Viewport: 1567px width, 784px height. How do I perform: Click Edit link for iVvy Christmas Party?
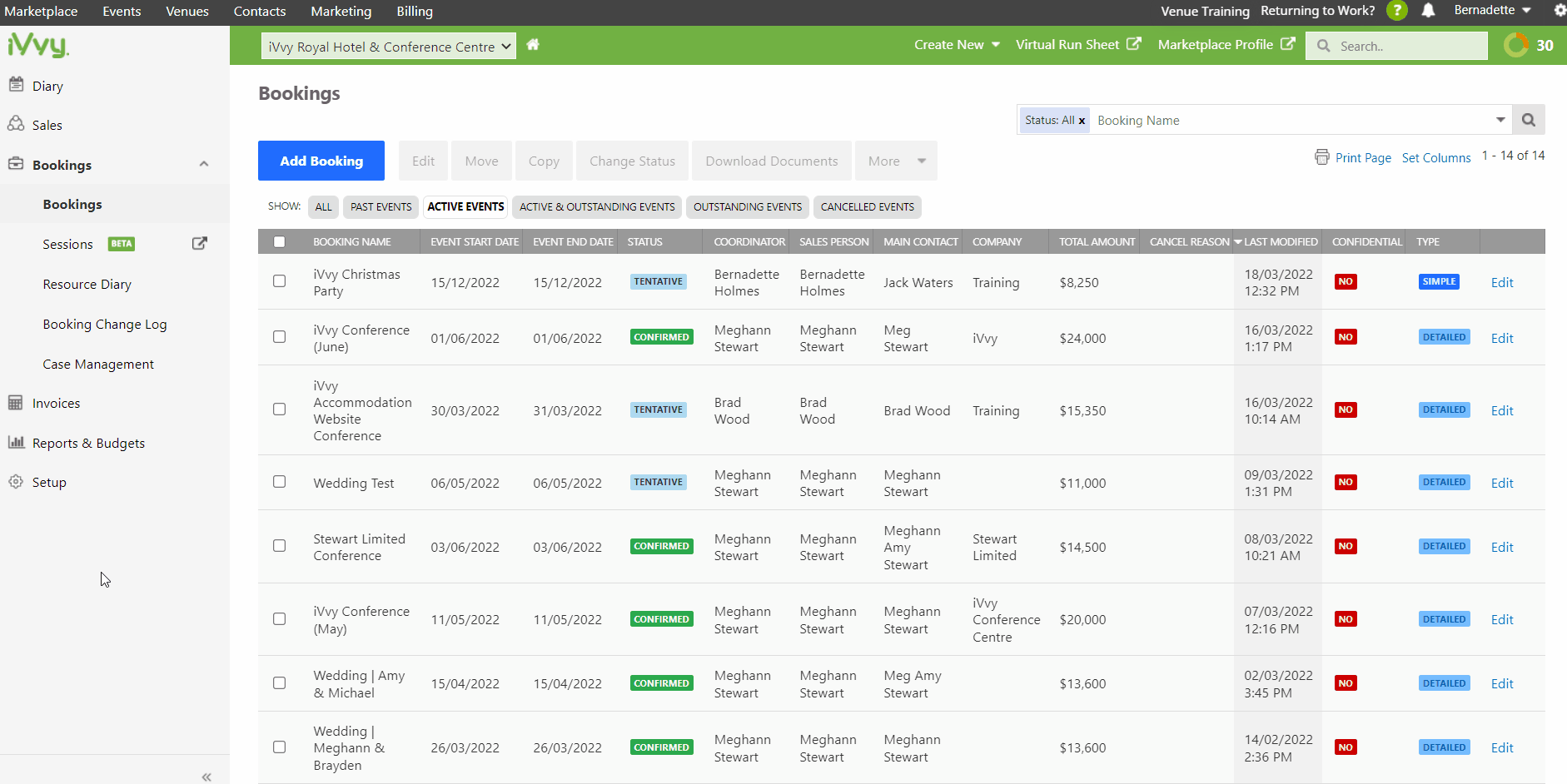pos(1502,282)
